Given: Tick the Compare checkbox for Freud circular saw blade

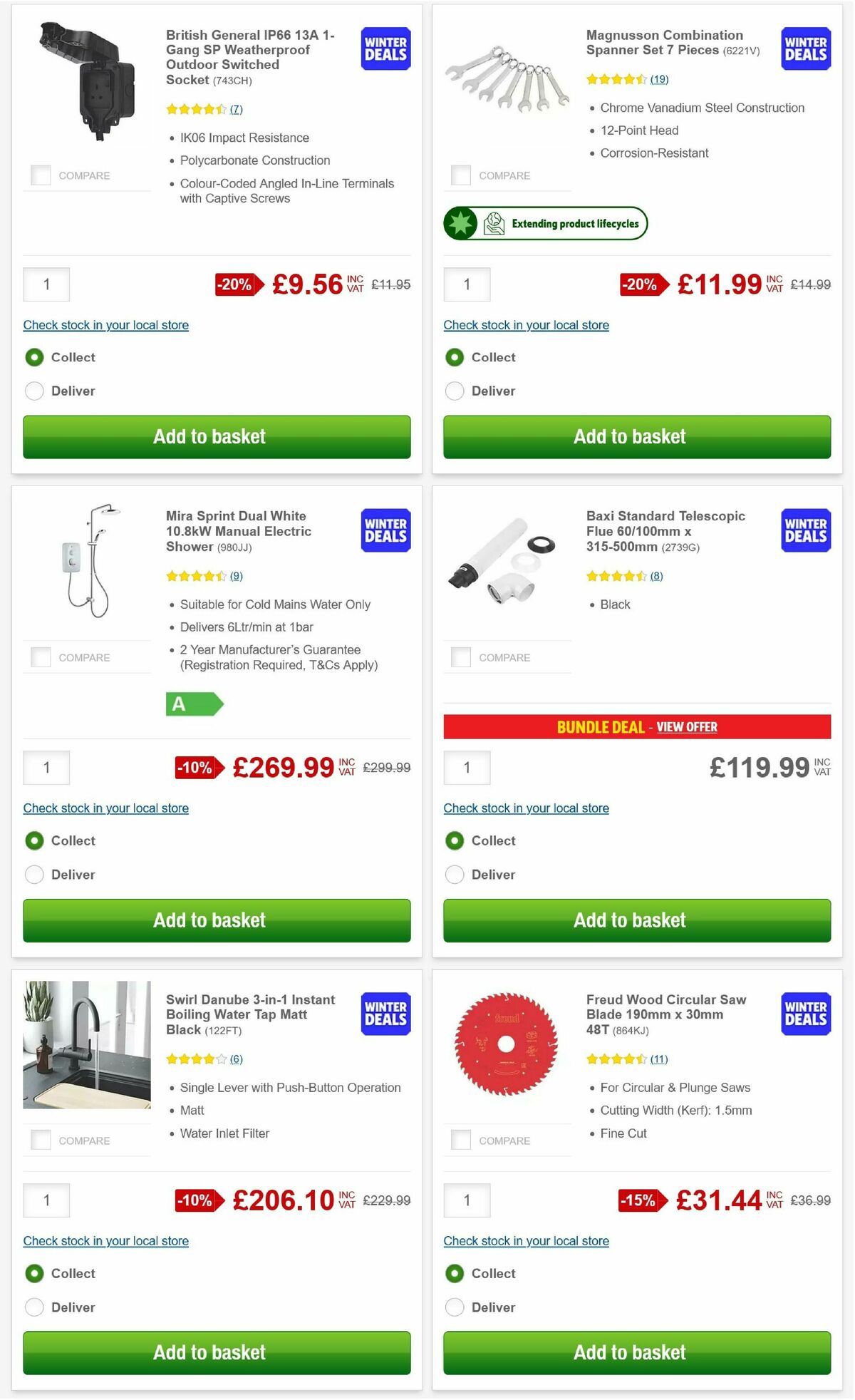Looking at the screenshot, I should tap(461, 1139).
